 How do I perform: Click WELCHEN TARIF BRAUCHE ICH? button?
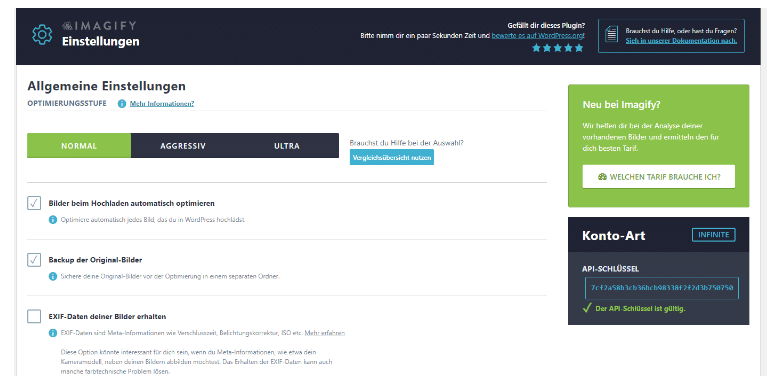click(658, 177)
